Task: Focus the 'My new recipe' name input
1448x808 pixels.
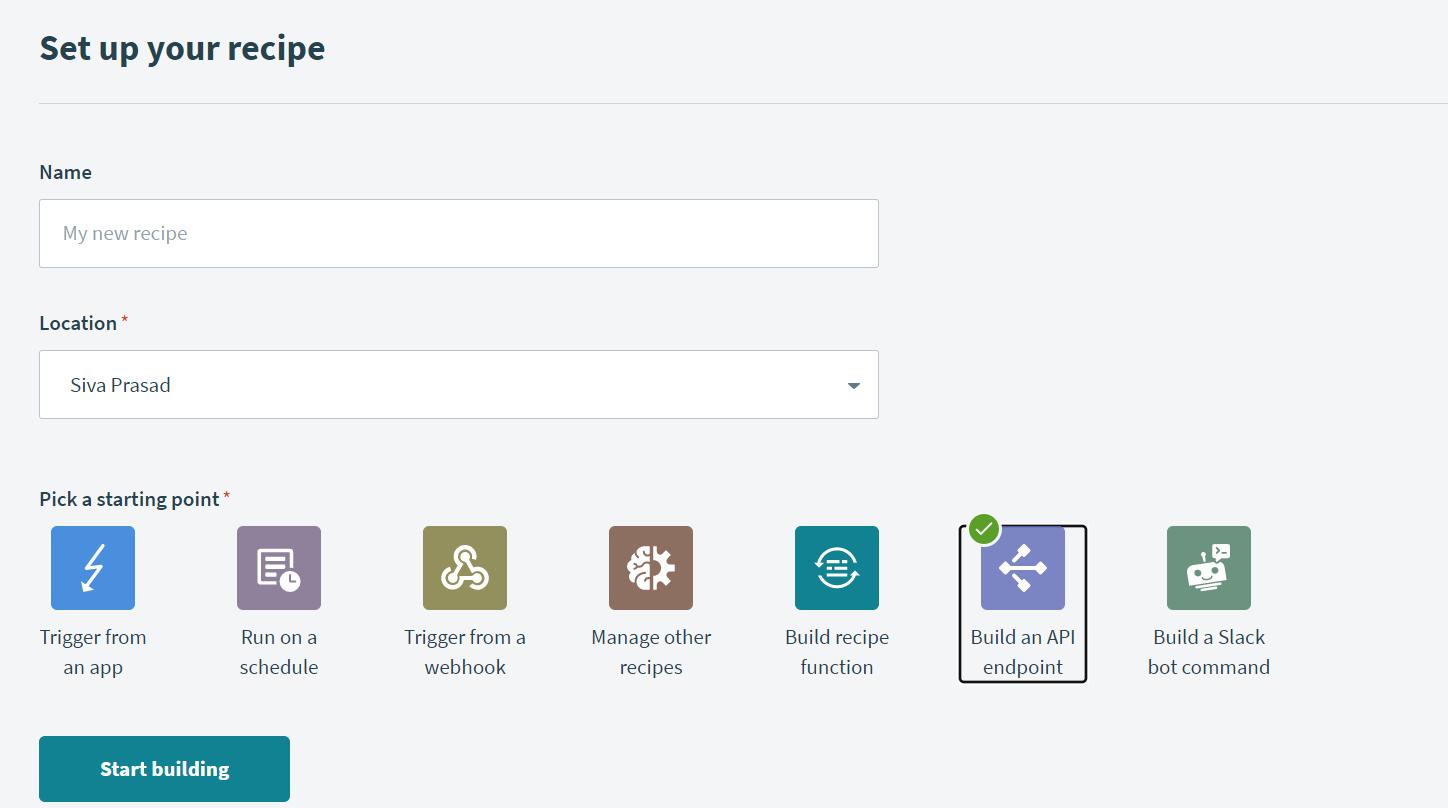Action: (x=459, y=234)
